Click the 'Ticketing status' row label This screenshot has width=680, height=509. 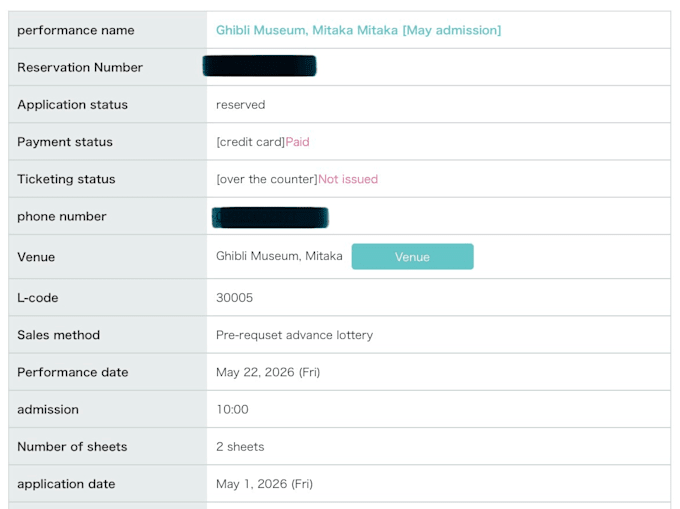pos(66,179)
